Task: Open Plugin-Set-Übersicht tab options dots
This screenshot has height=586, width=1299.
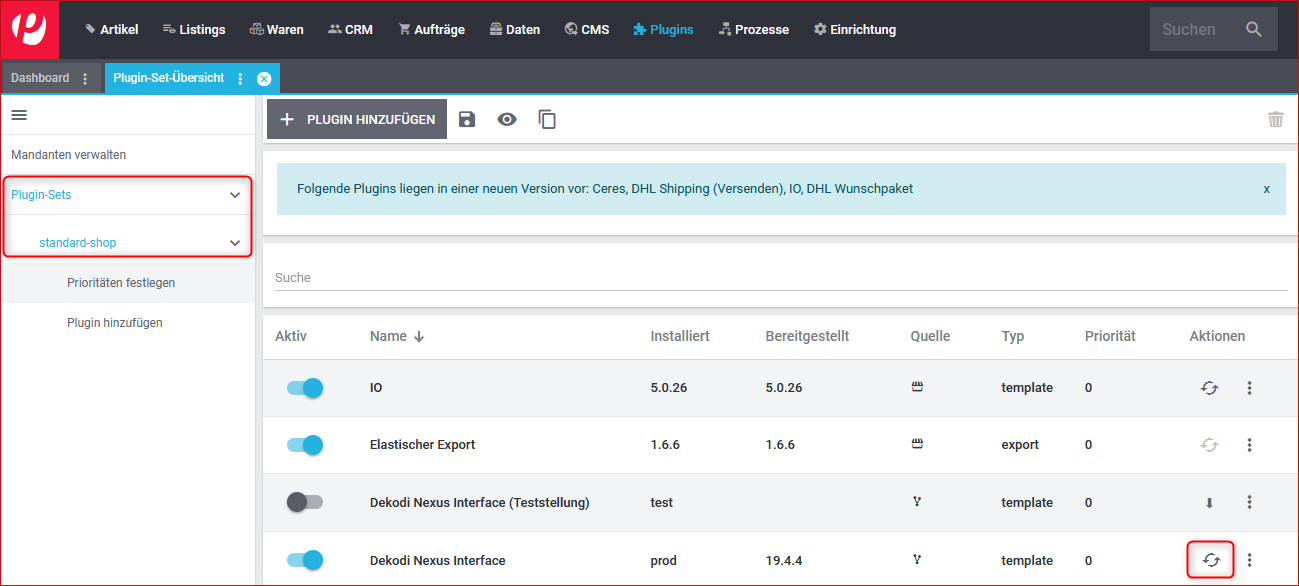Action: 240,79
